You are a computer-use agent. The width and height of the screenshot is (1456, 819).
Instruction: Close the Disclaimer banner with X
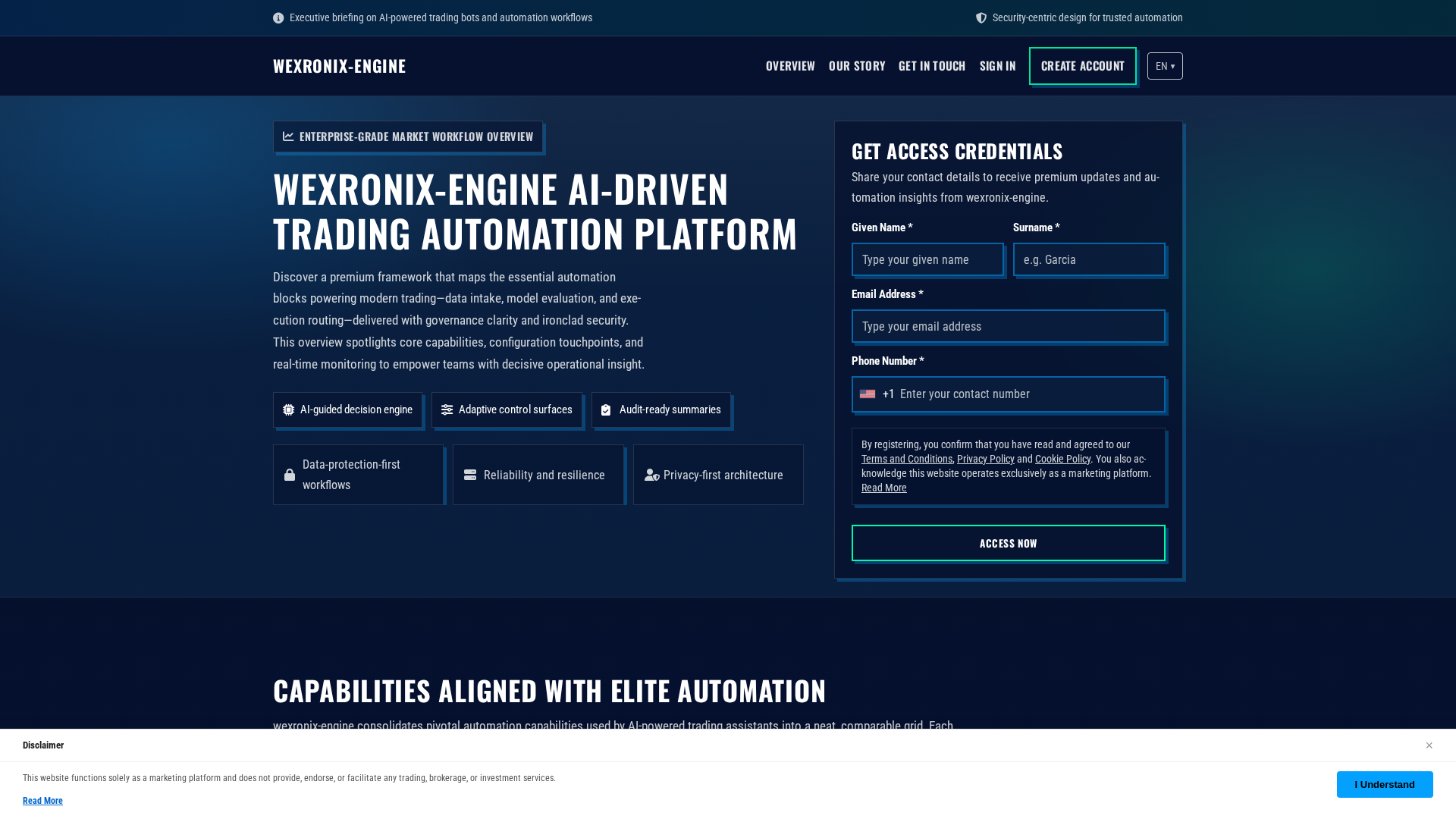[1429, 745]
